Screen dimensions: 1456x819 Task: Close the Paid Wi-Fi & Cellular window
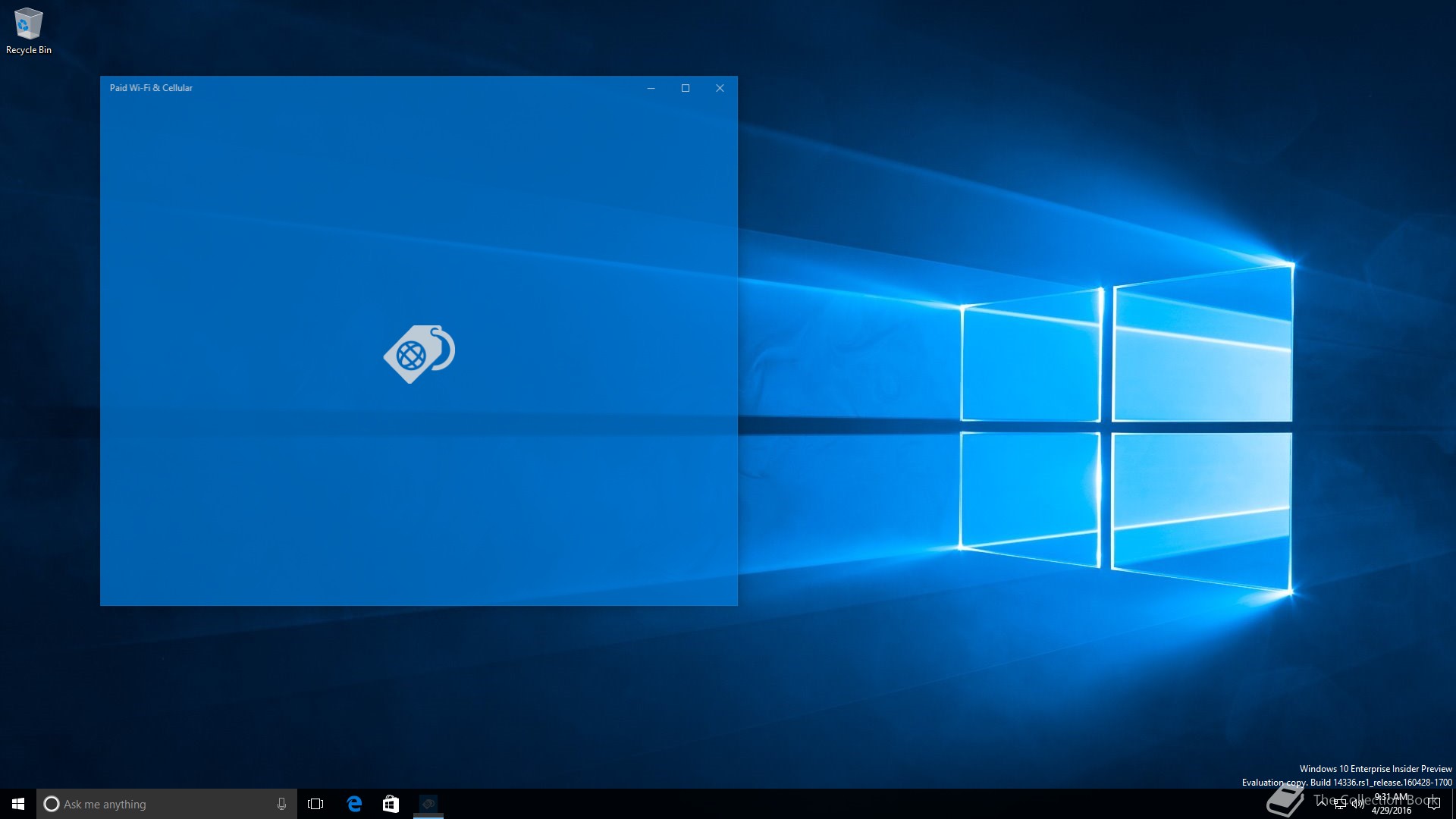pyautogui.click(x=720, y=88)
